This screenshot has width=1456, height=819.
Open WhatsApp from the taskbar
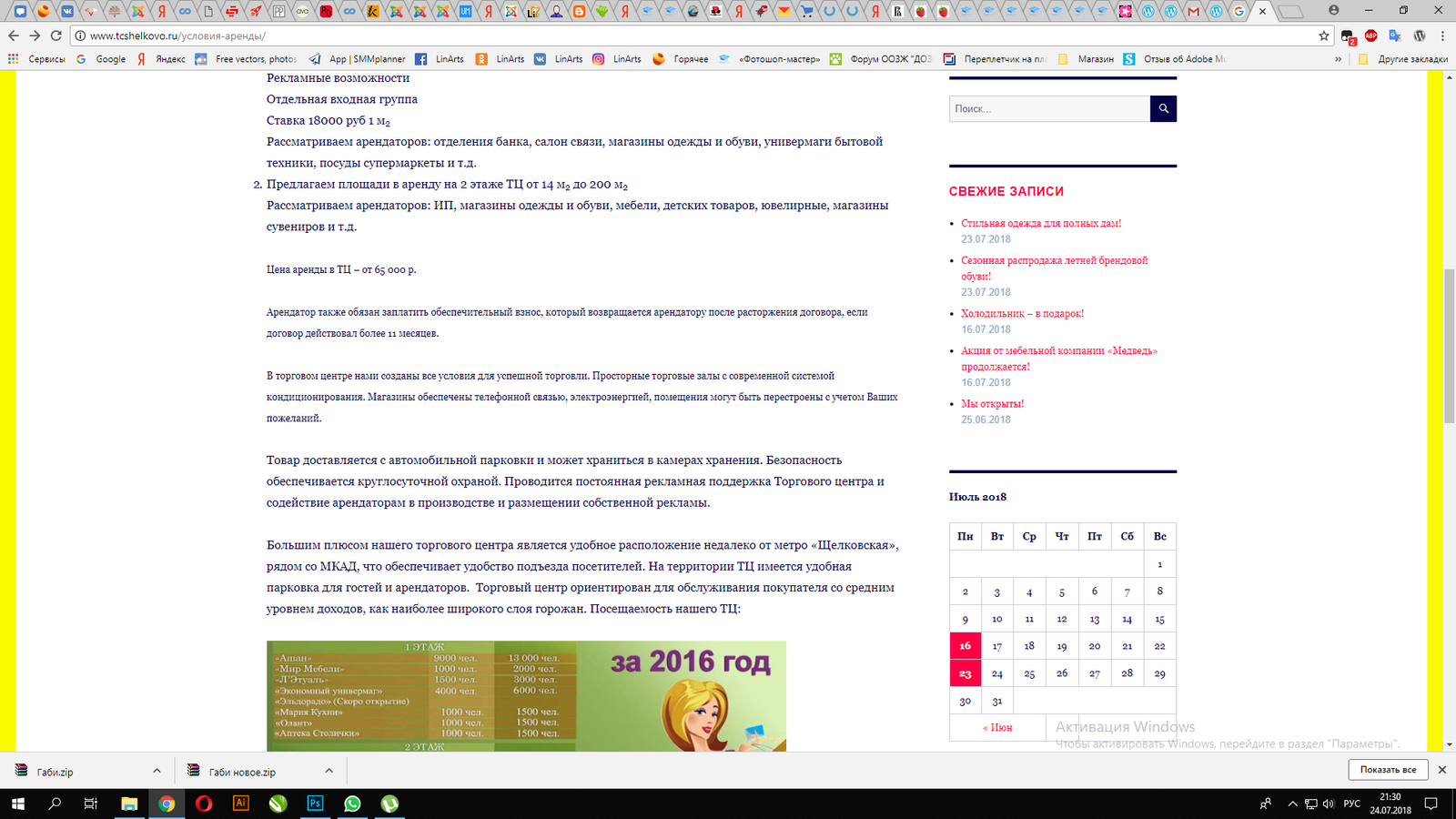(x=352, y=804)
